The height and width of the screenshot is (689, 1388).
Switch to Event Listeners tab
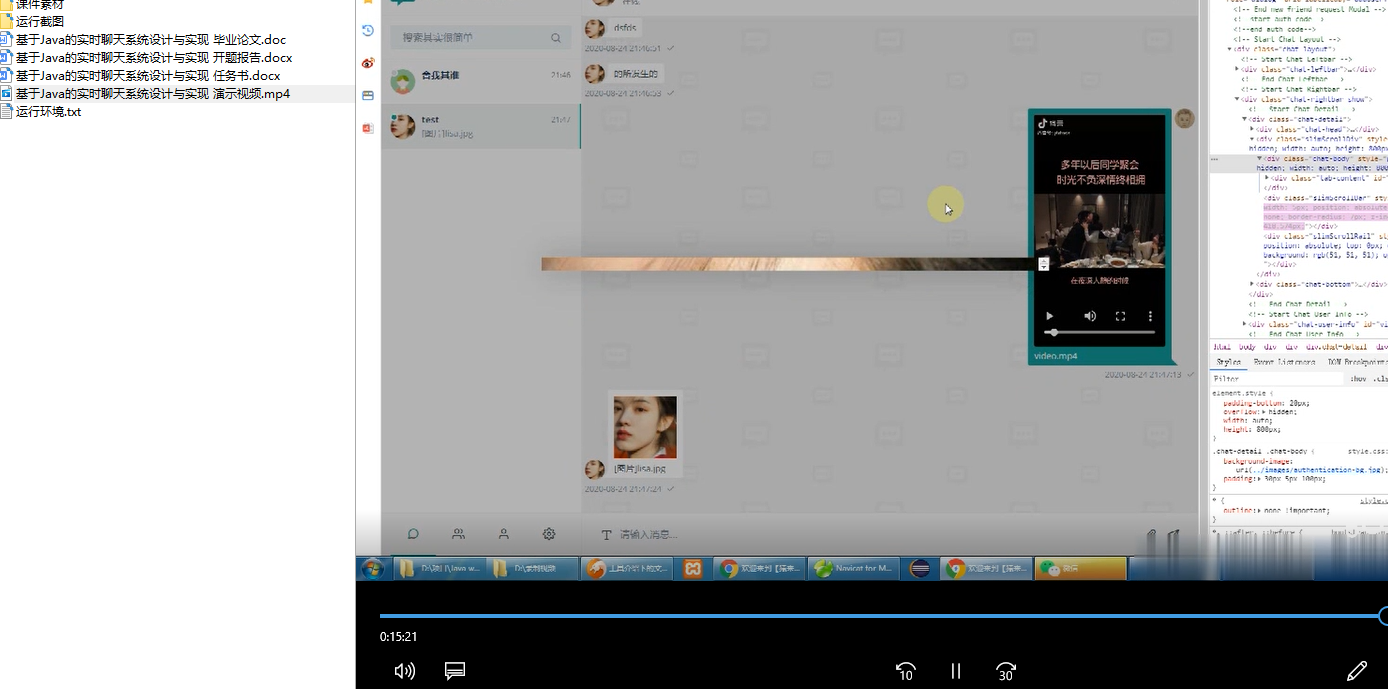1284,362
